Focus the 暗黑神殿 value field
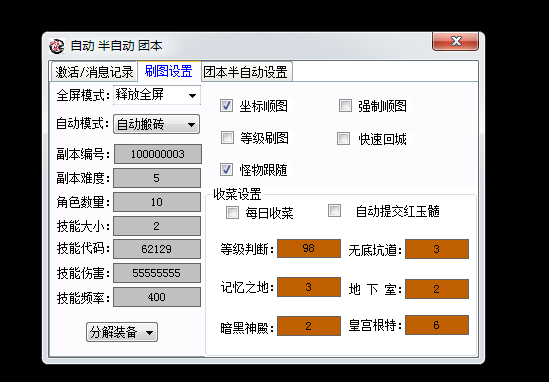This screenshot has height=382, width=549. pos(309,326)
